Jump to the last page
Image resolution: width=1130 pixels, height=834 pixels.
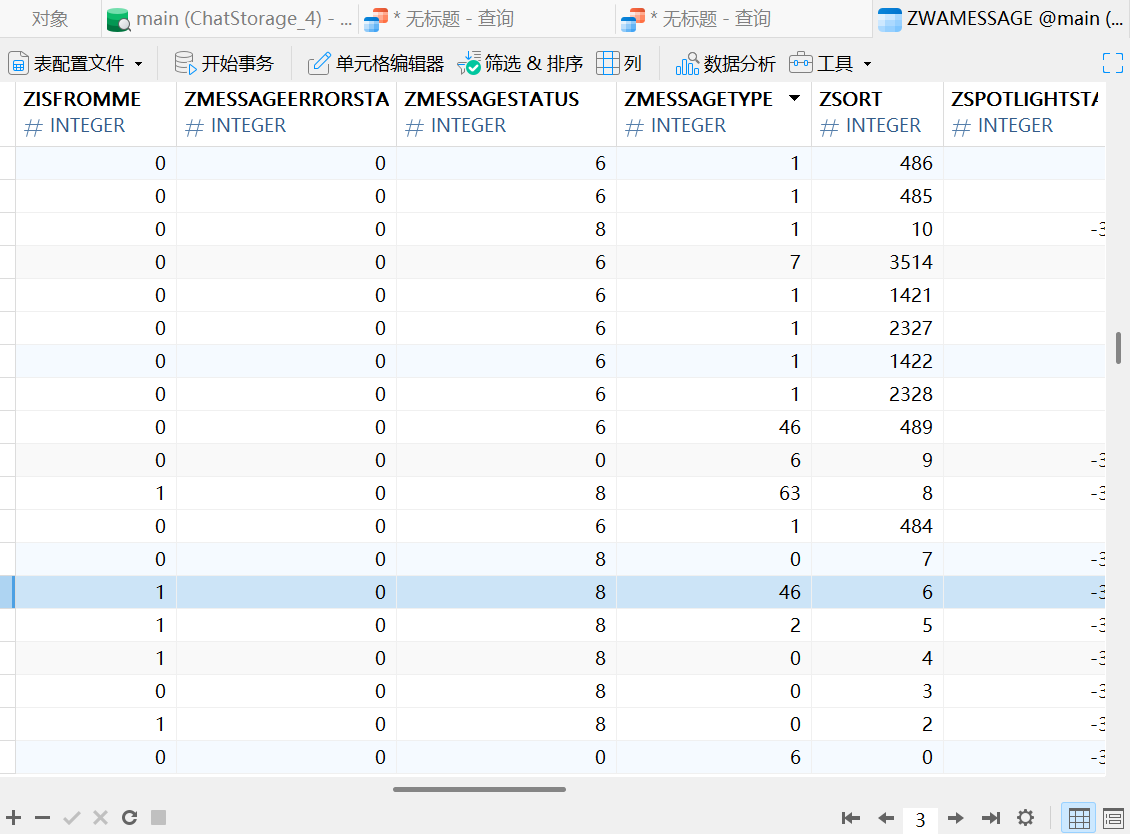pyautogui.click(x=991, y=818)
